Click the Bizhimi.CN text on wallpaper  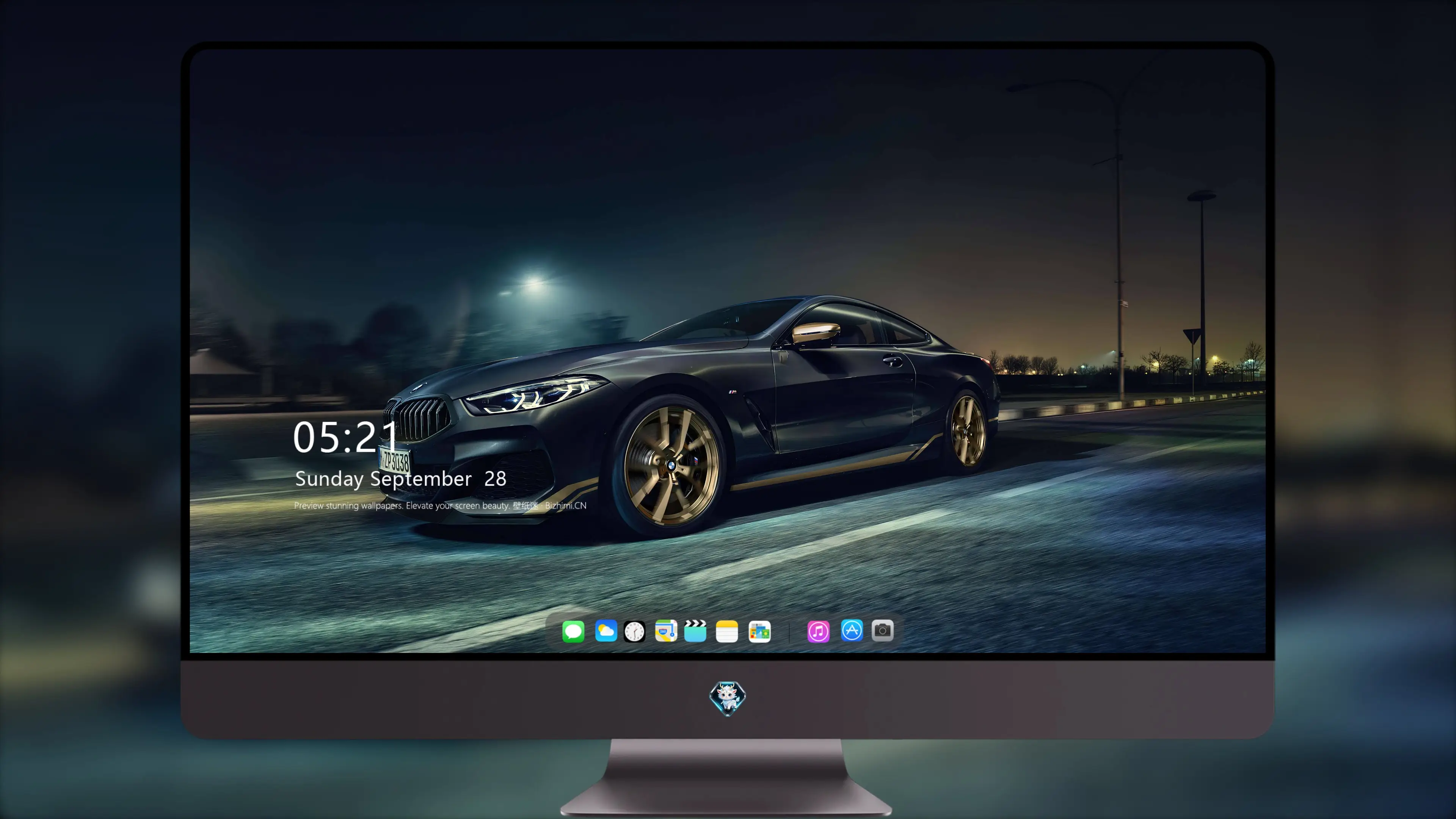point(565,505)
